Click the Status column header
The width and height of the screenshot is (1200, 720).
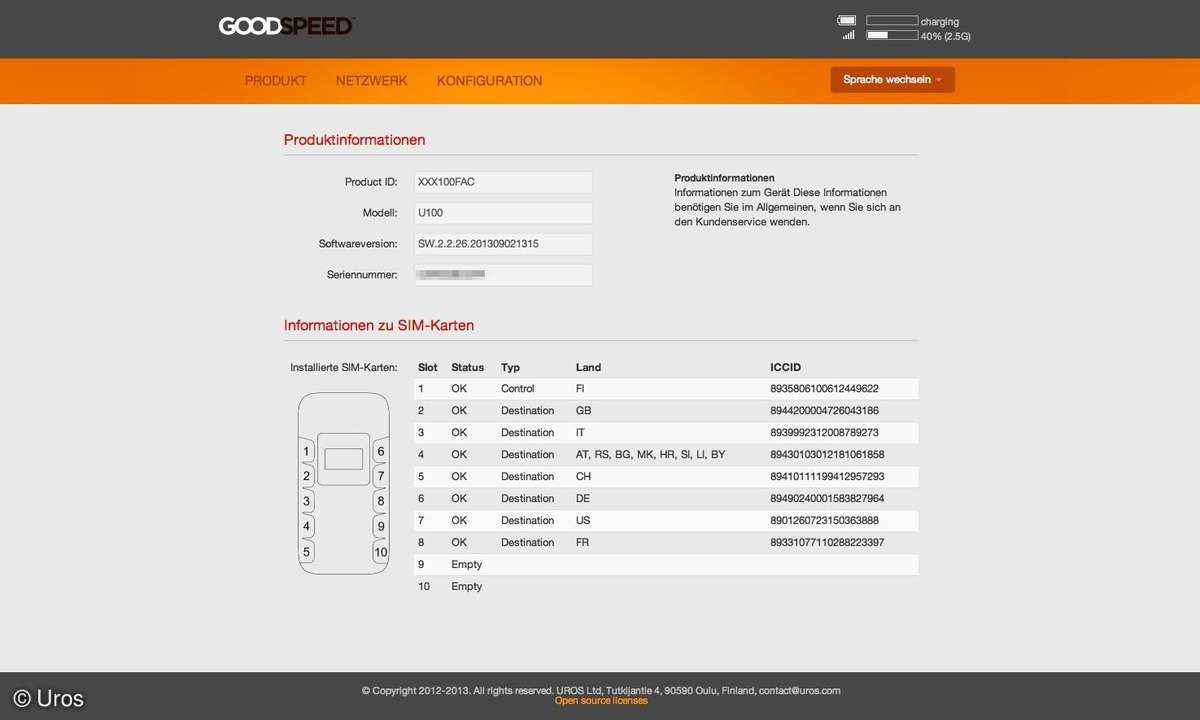pos(467,367)
